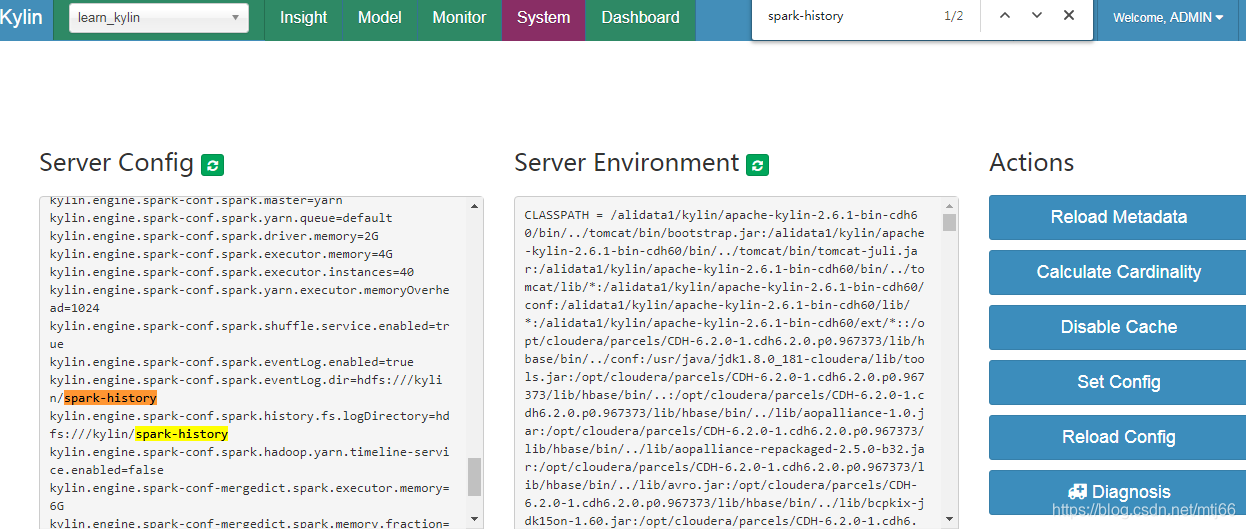Screen dimensions: 1246x529
Task: Click Calculate Cardinality button
Action: (x=1119, y=272)
